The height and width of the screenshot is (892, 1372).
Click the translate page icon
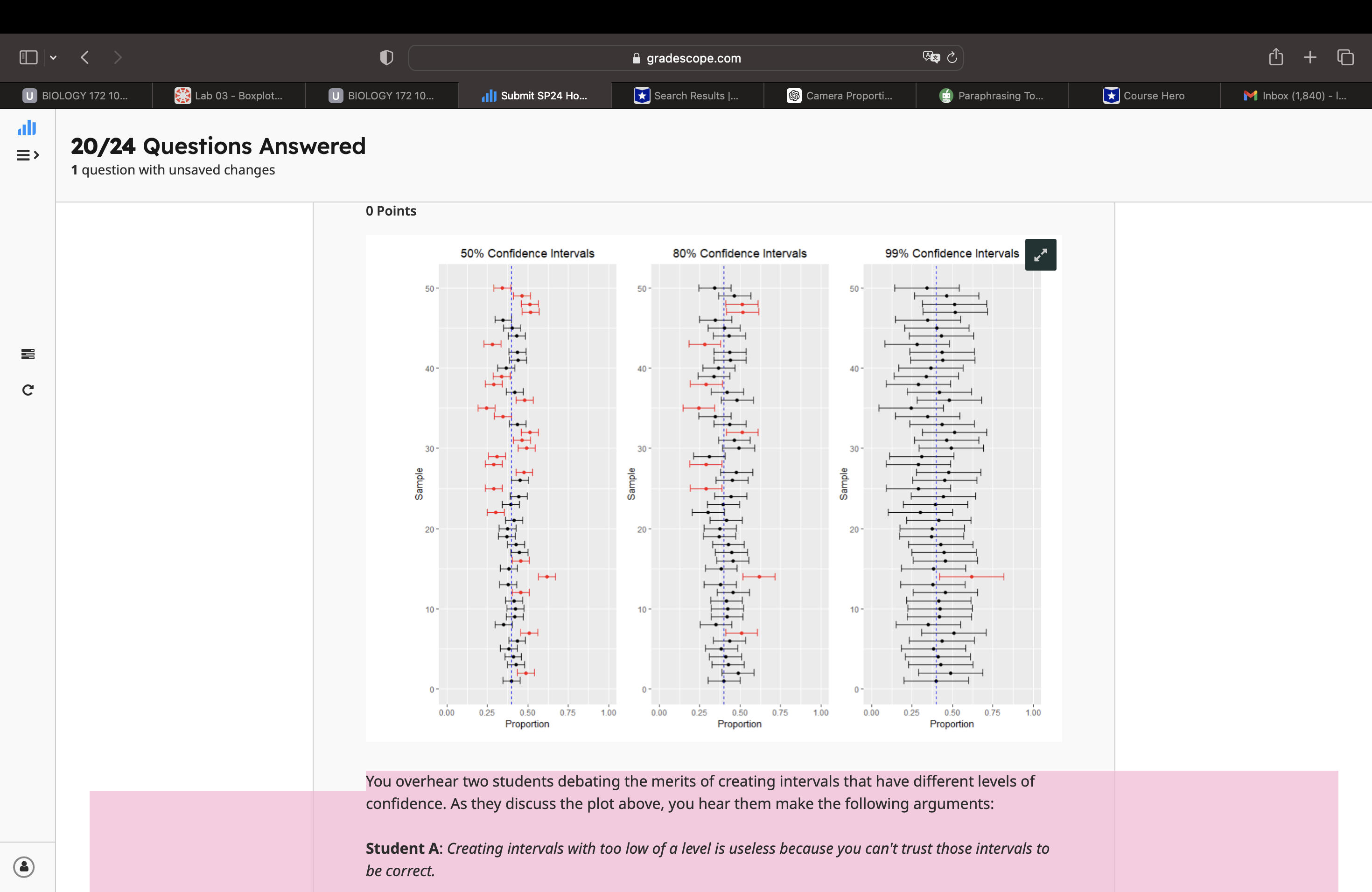[931, 57]
